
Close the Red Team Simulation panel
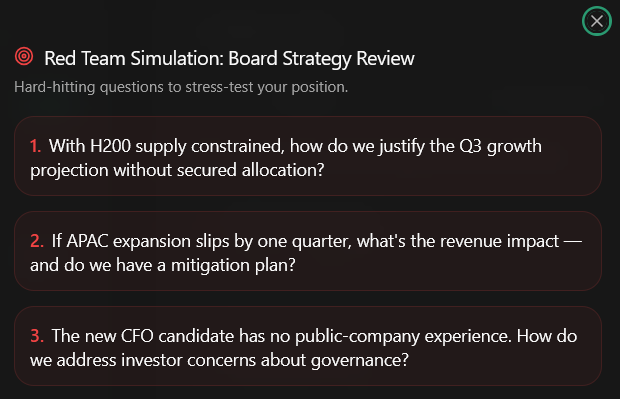[597, 21]
